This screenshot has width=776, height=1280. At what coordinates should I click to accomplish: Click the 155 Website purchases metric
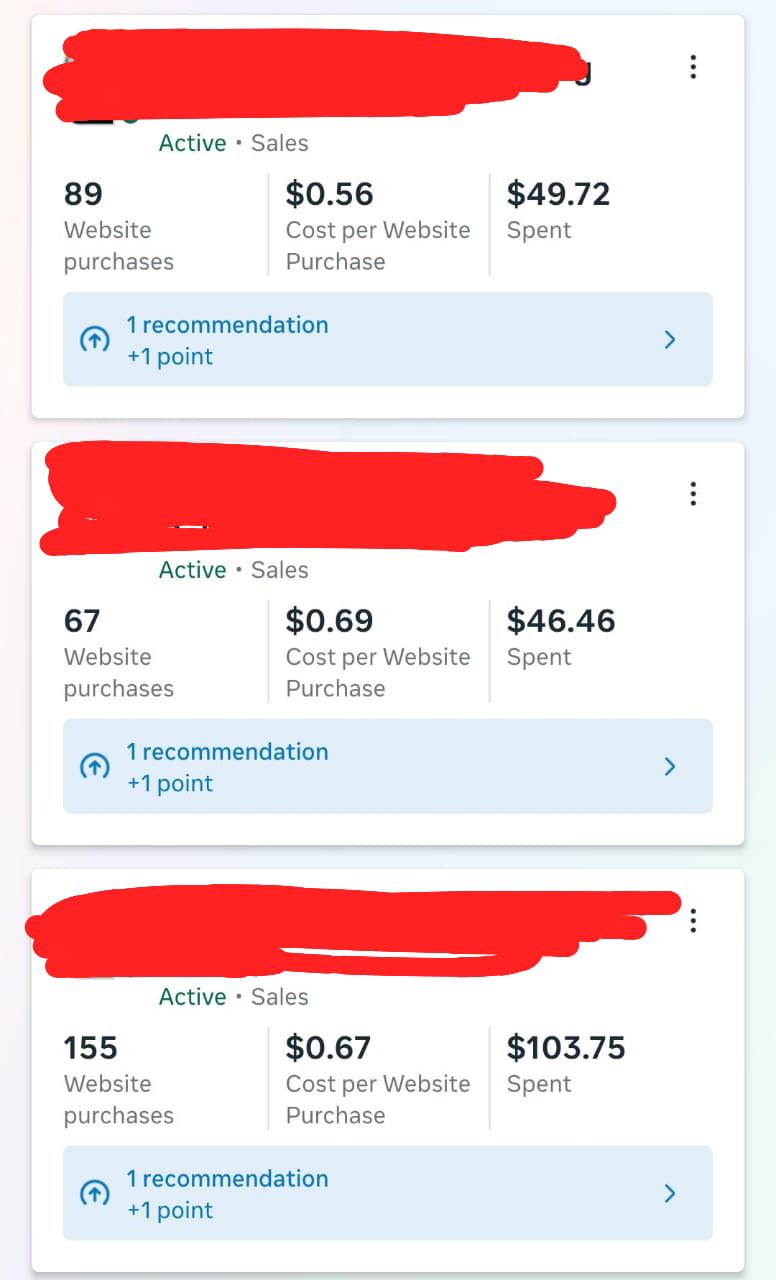(90, 1048)
